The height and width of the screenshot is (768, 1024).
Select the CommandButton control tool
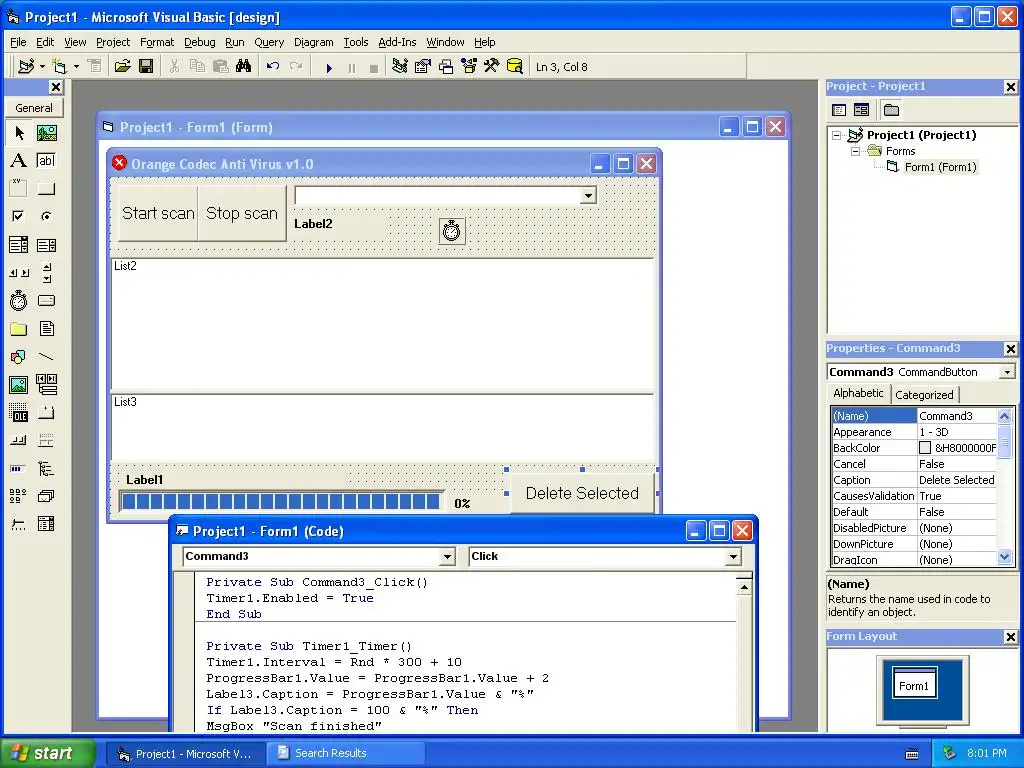tap(46, 189)
